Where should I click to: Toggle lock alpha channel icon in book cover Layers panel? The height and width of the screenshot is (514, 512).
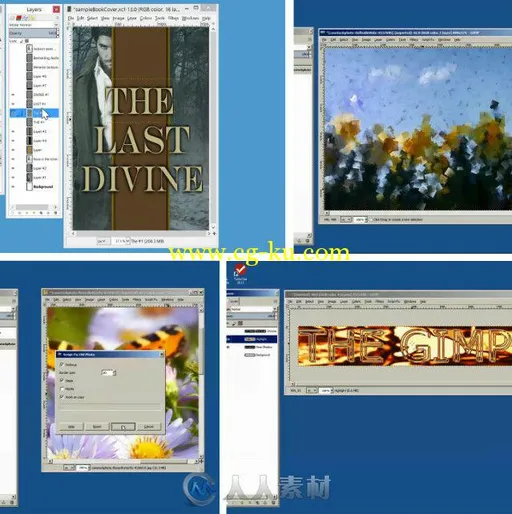[27, 41]
